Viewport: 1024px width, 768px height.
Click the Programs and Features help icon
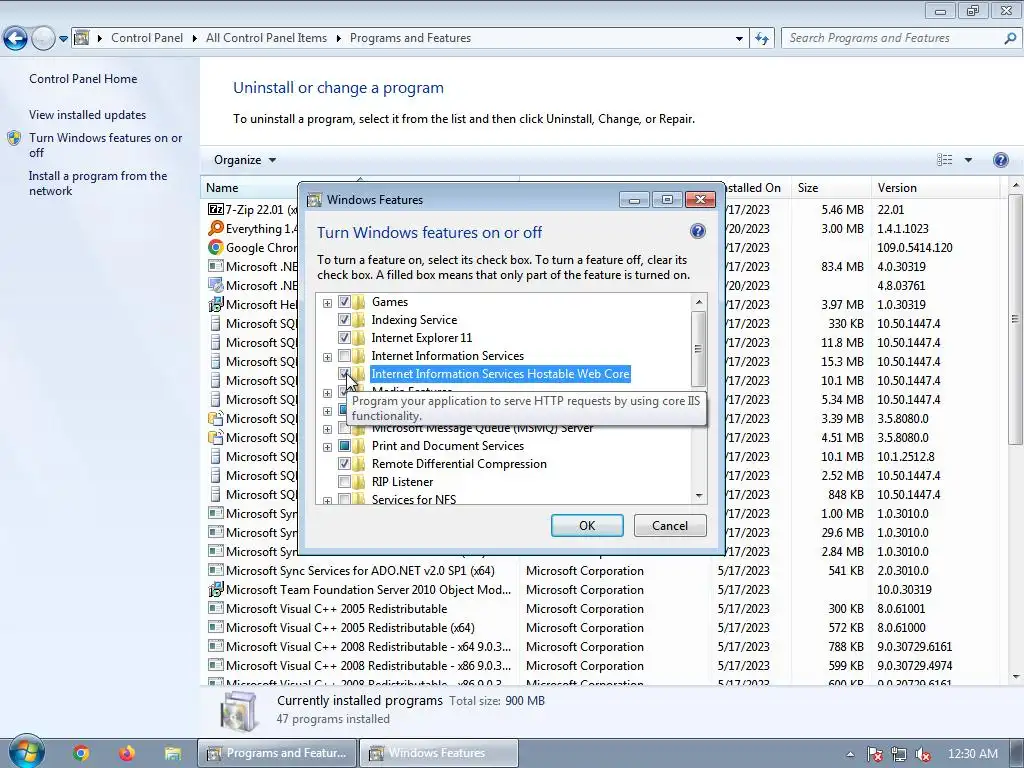pyautogui.click(x=1000, y=160)
